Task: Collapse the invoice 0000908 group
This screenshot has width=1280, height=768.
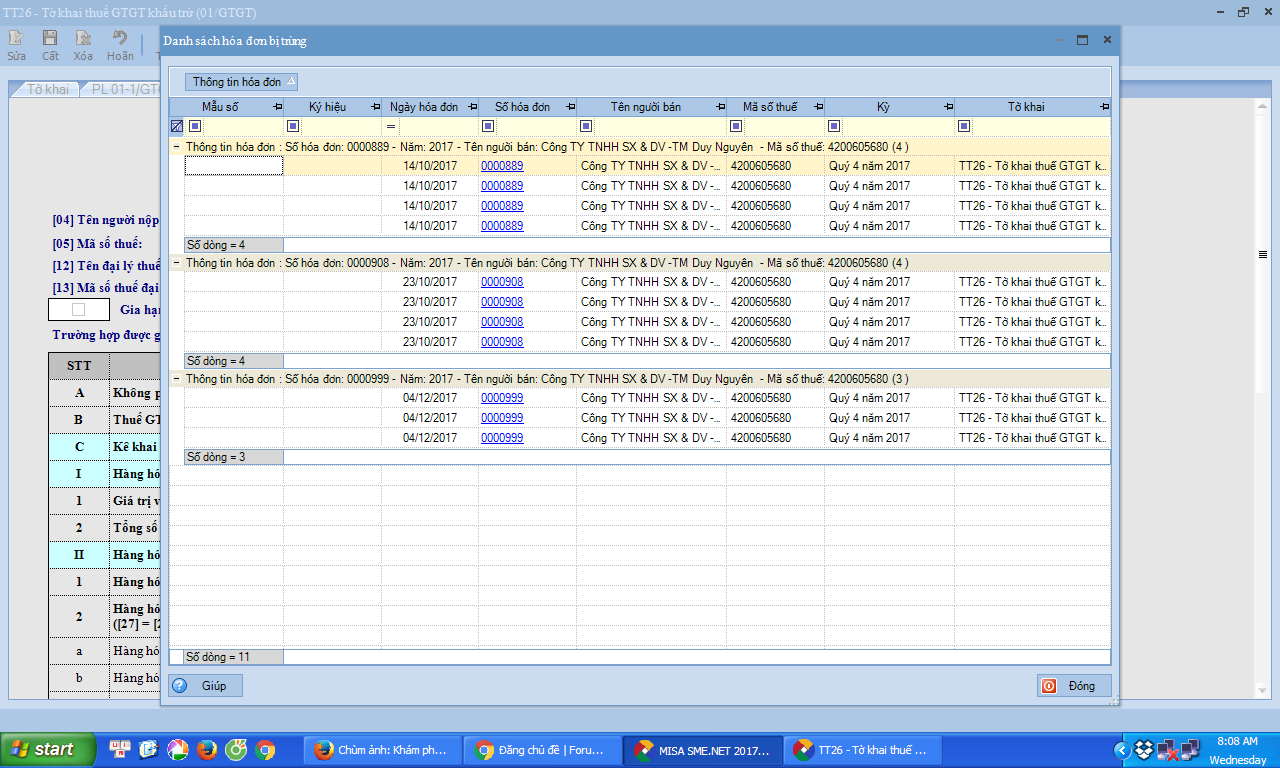Action: click(176, 262)
